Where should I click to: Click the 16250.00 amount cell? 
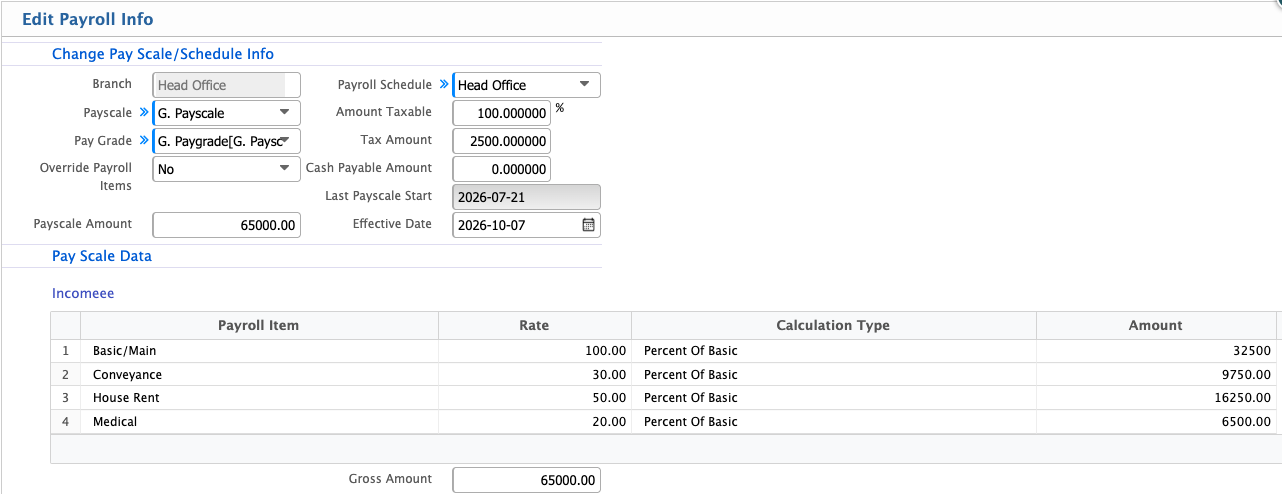pyautogui.click(x=1156, y=398)
